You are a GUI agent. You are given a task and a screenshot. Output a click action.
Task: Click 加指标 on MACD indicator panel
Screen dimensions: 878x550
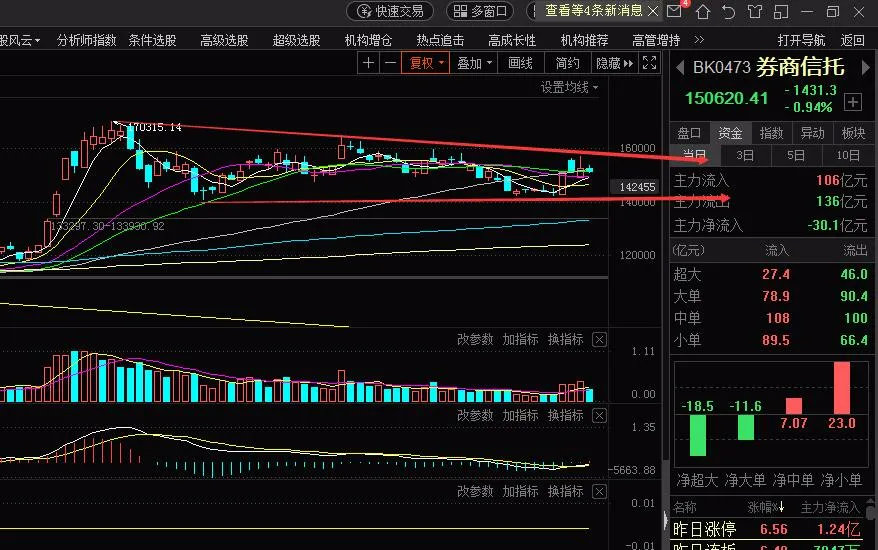tap(520, 416)
